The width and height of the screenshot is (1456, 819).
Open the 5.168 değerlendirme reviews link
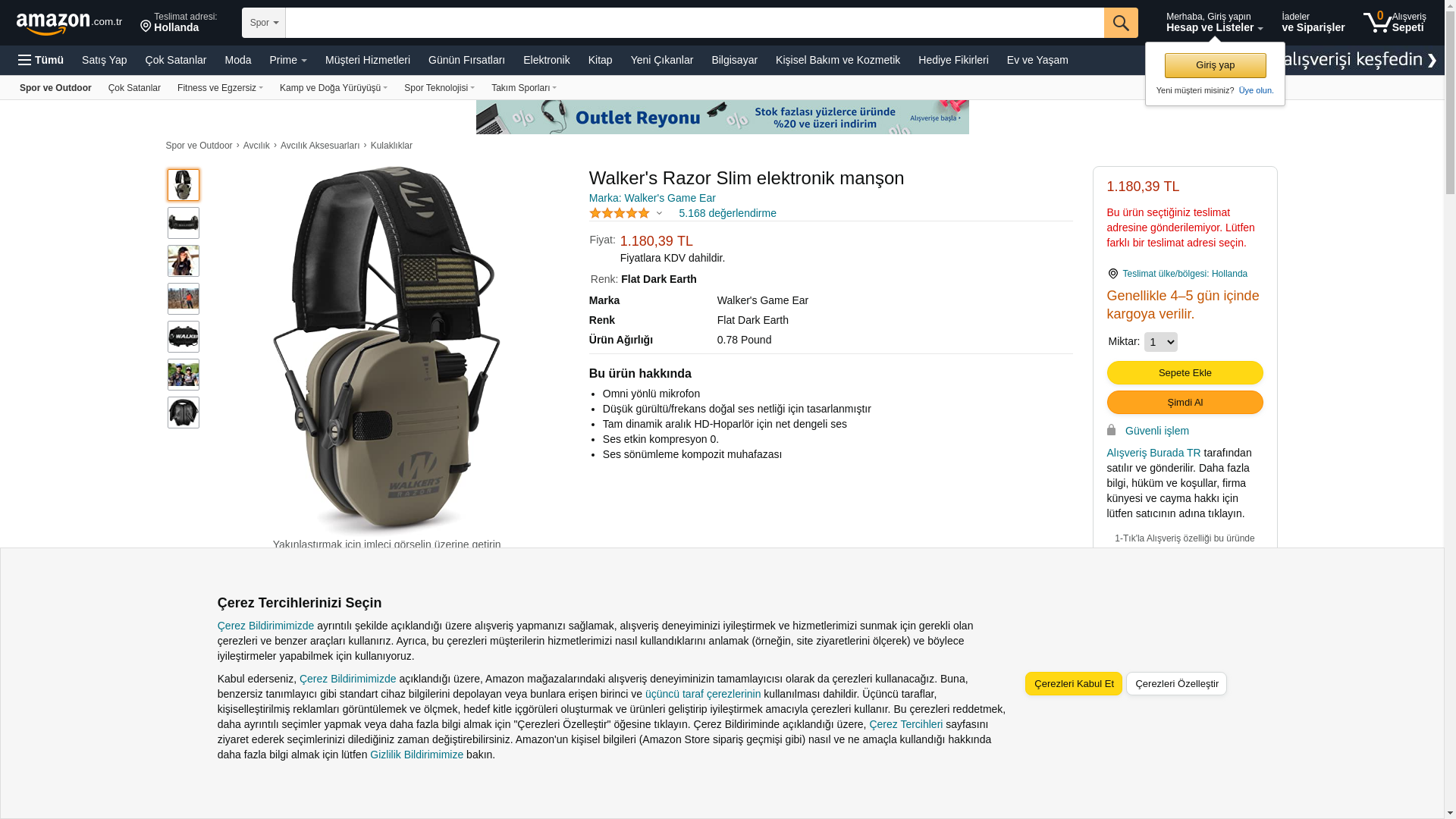point(727,213)
